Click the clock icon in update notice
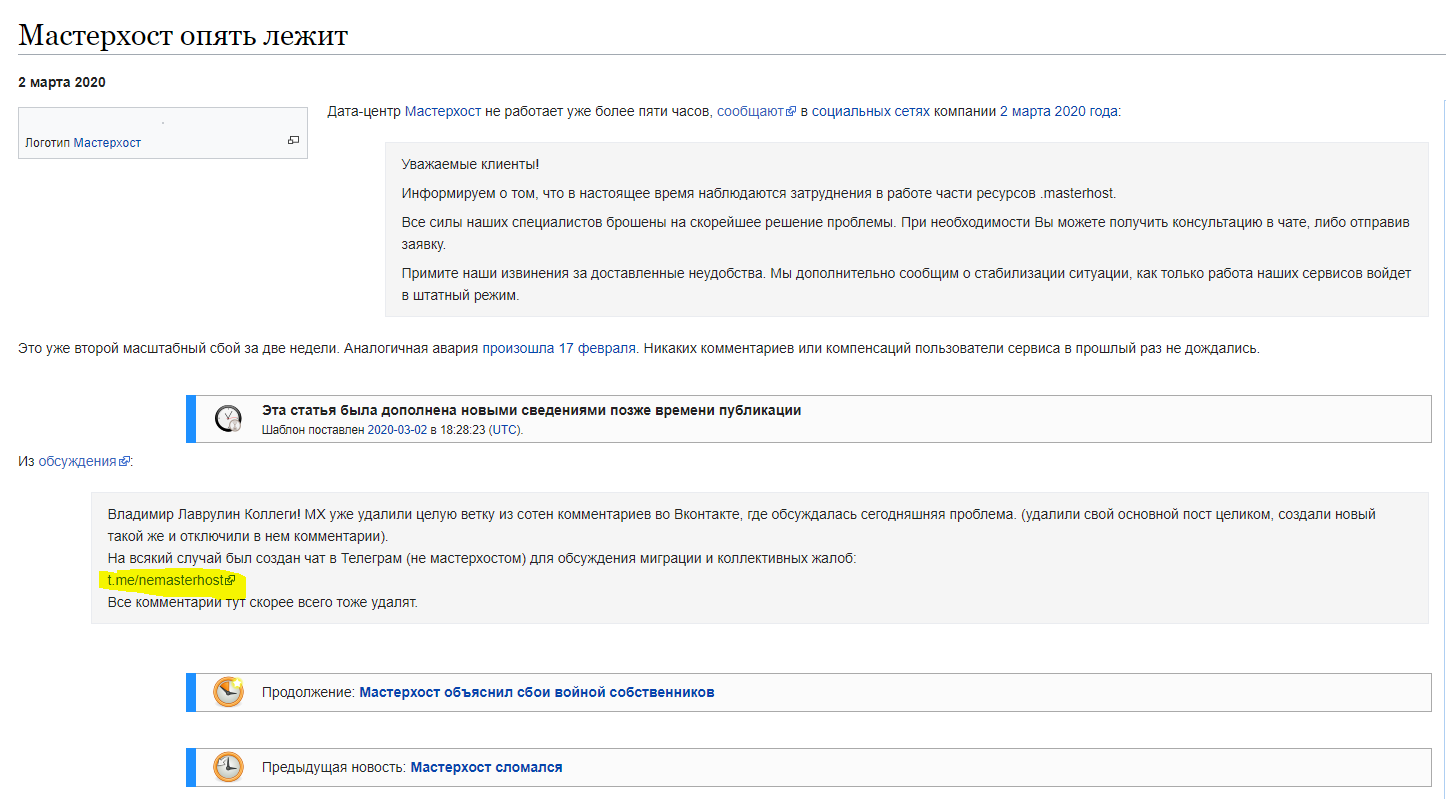This screenshot has height=799, width=1446. point(228,419)
